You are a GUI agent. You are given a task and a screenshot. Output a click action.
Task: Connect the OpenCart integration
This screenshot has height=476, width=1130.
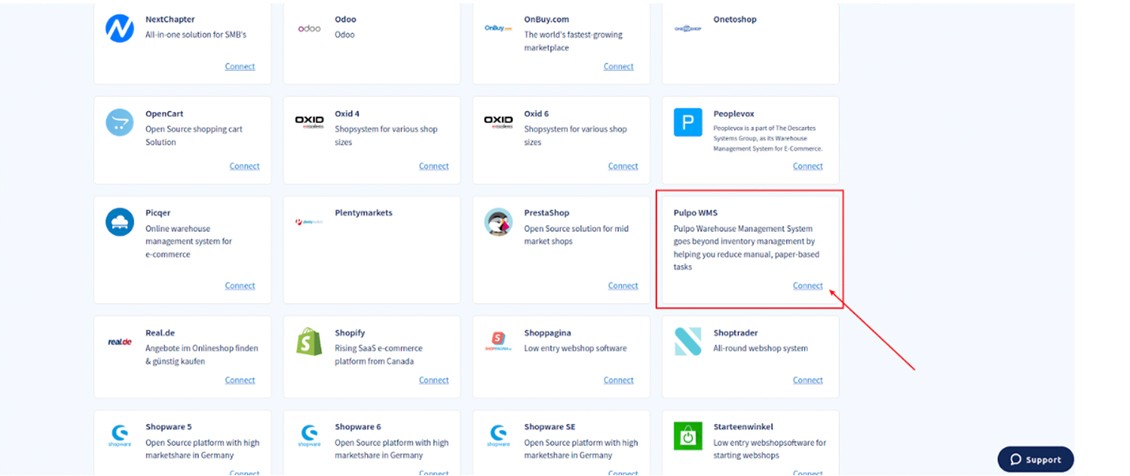pos(244,166)
